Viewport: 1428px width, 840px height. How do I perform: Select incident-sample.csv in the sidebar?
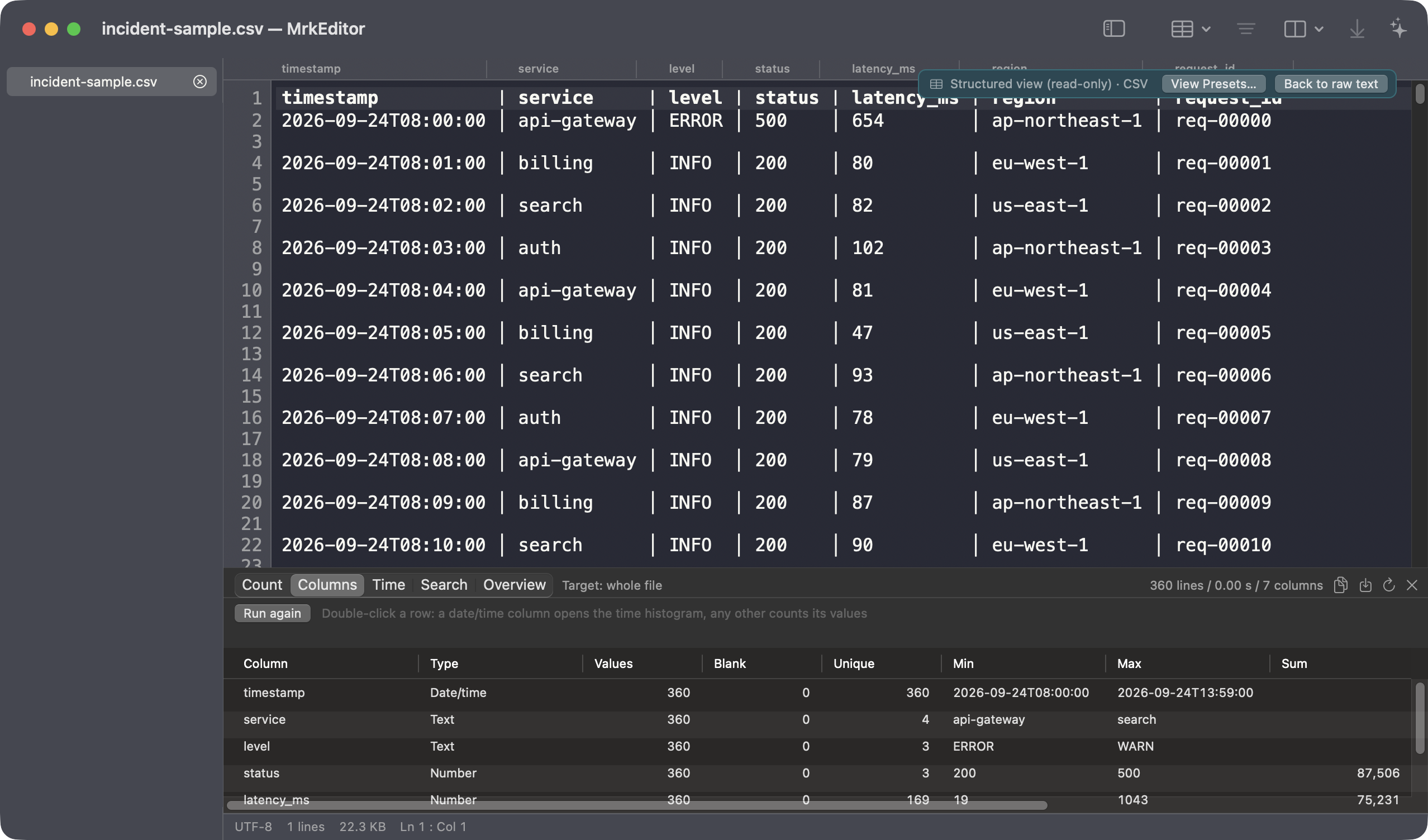(111, 82)
